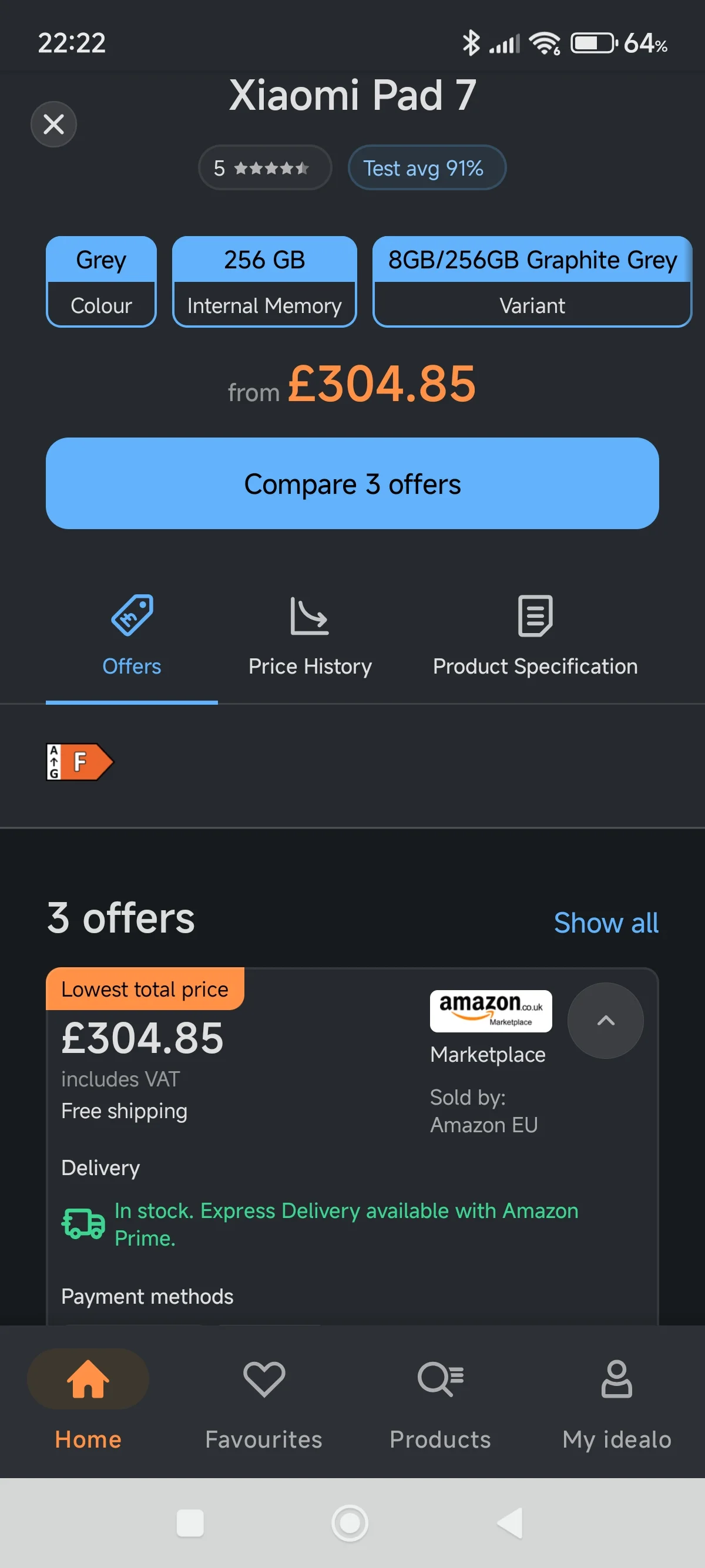Open the Grey Colour selector
Screen dimensions: 705x1568
tap(101, 281)
